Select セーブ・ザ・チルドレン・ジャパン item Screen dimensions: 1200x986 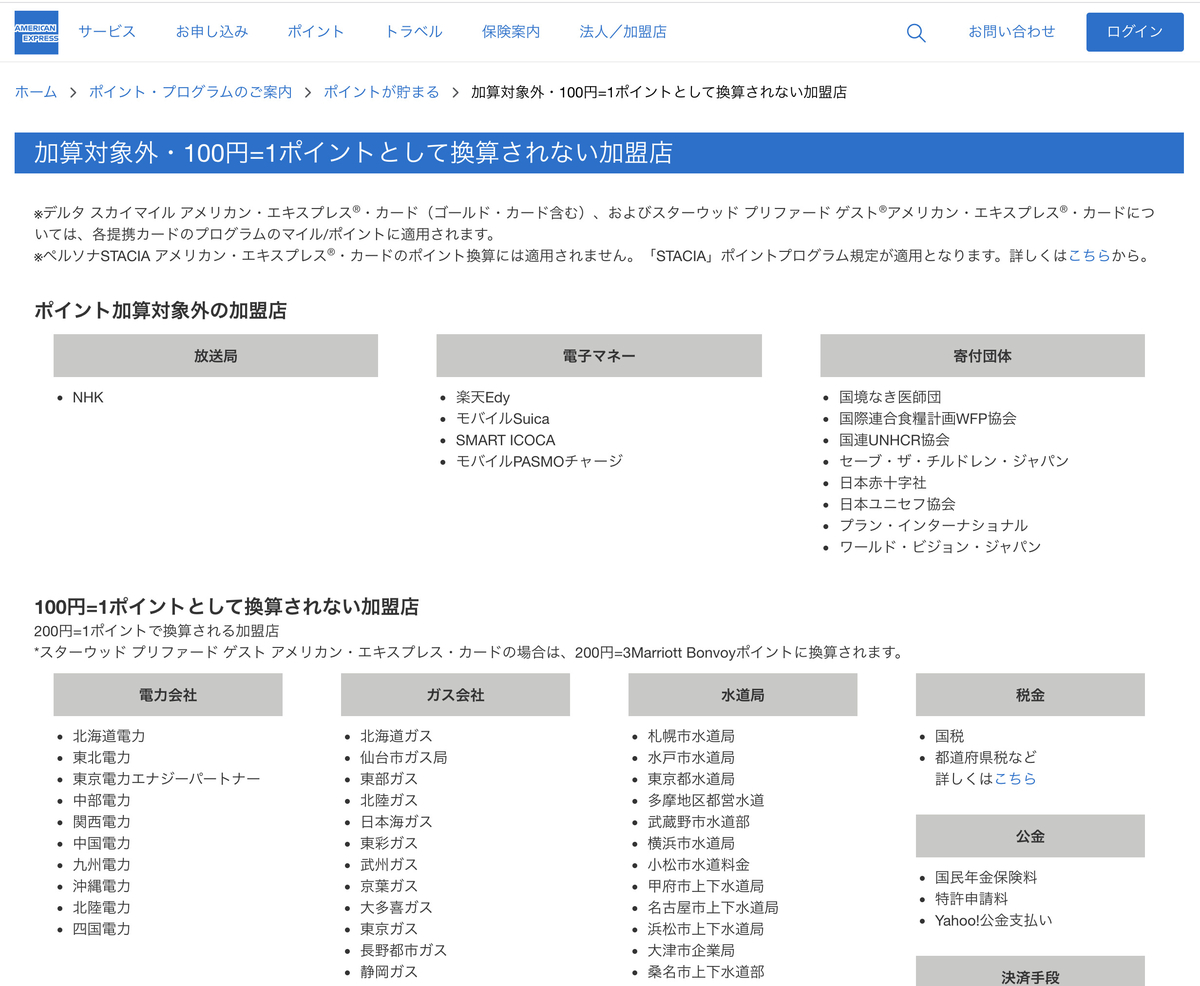(954, 461)
